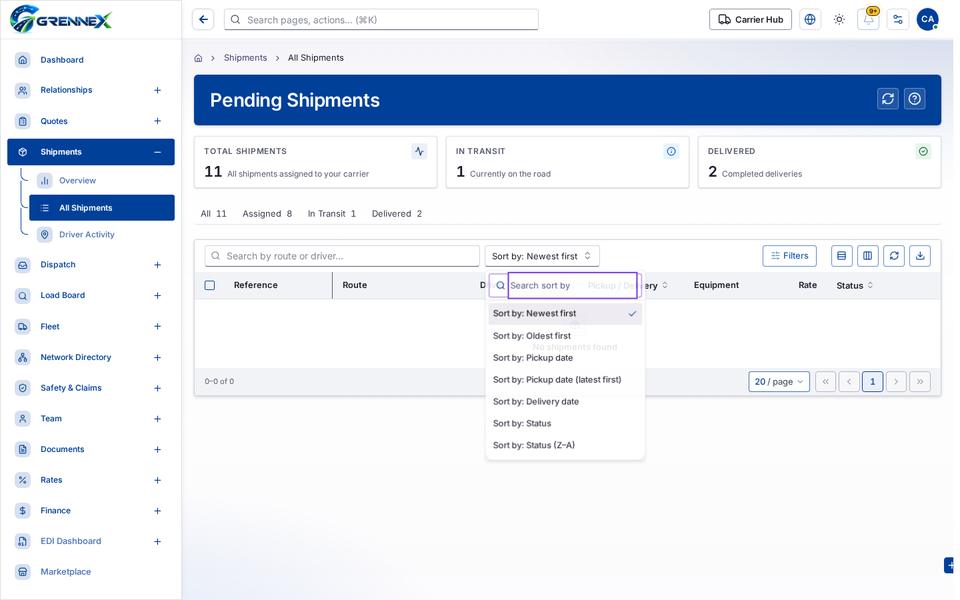Open Overview under Shipments

pos(77,181)
